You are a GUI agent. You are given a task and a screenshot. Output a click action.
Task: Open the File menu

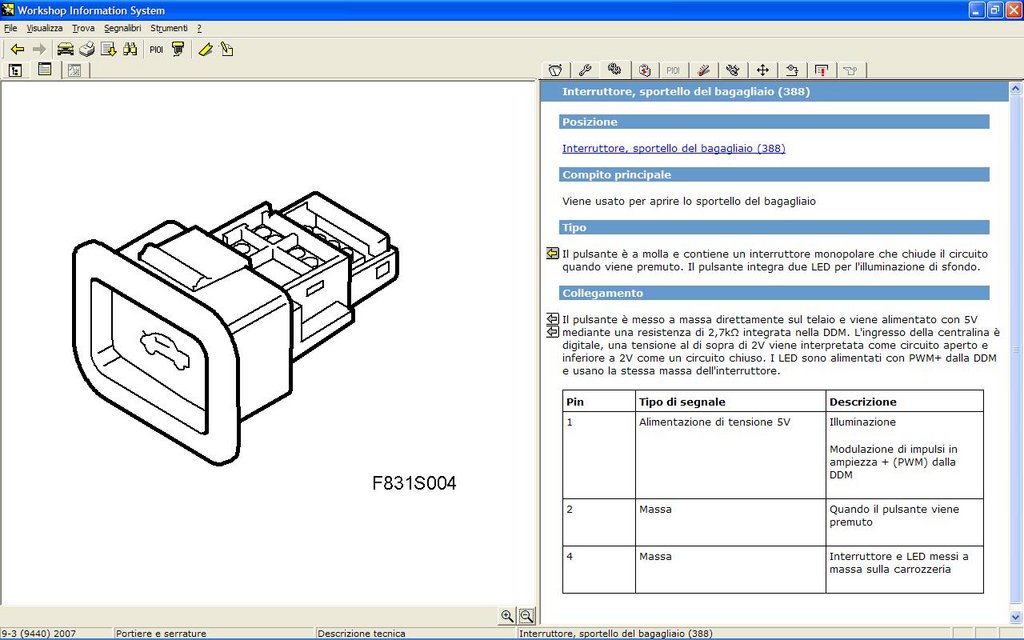(10, 28)
